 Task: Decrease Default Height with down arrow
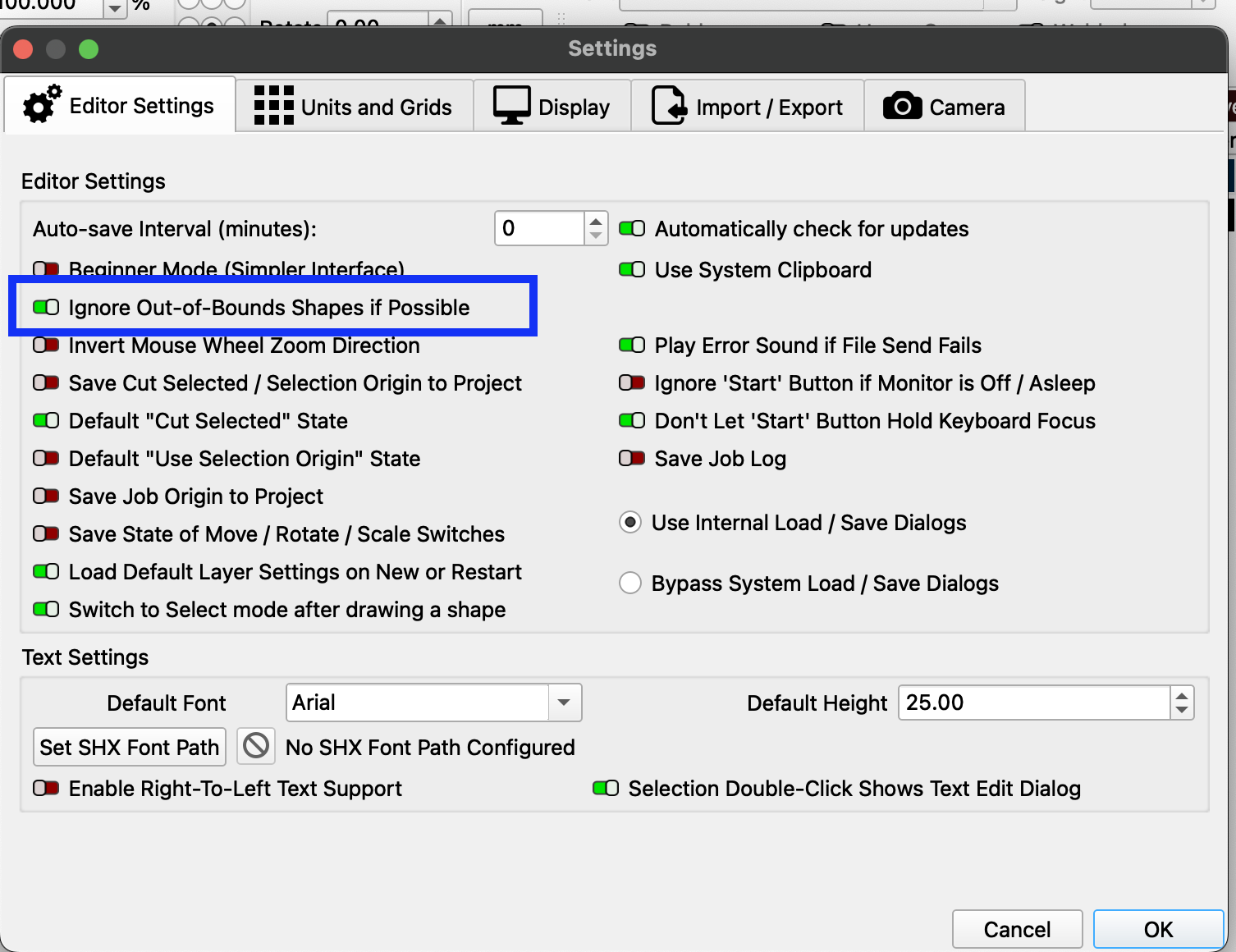[x=1182, y=711]
